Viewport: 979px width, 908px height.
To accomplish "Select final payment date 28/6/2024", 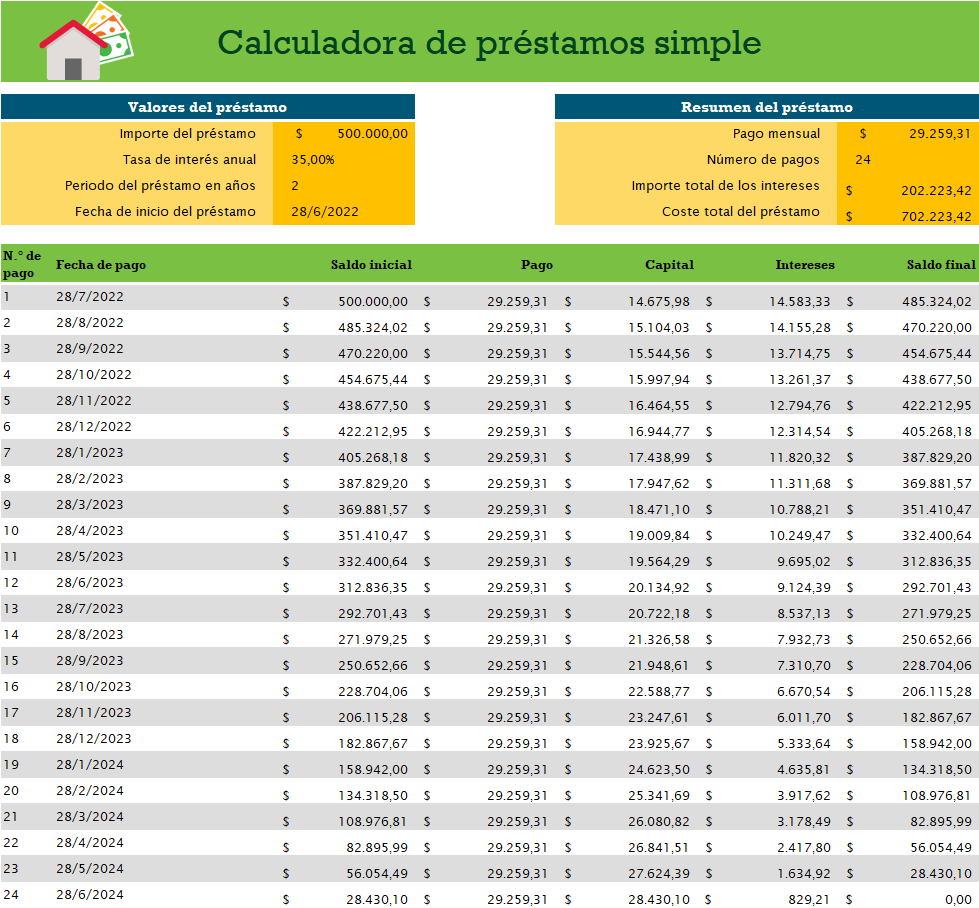I will click(x=90, y=895).
